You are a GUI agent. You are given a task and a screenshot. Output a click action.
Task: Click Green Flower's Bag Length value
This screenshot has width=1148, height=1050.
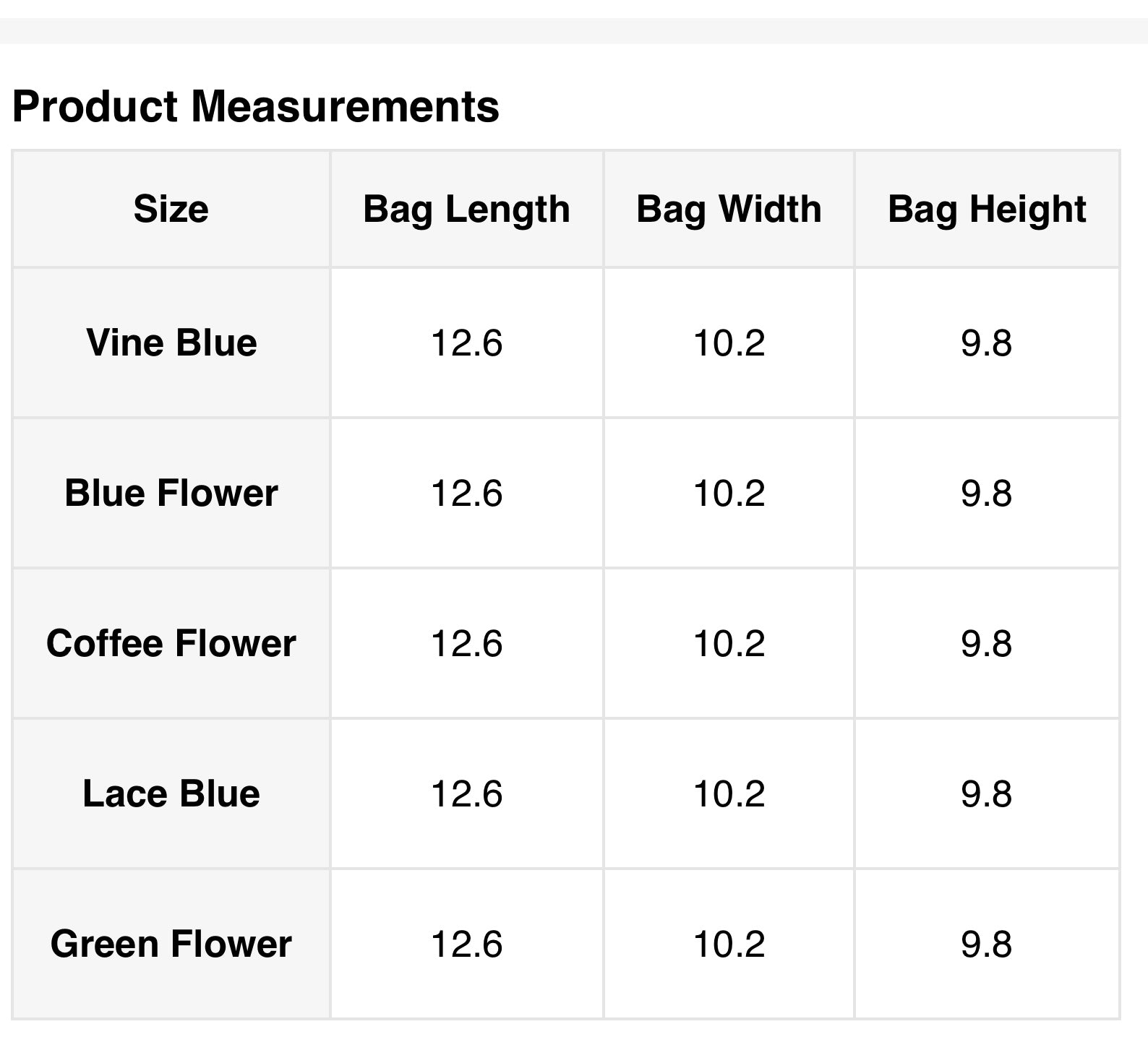[x=466, y=944]
